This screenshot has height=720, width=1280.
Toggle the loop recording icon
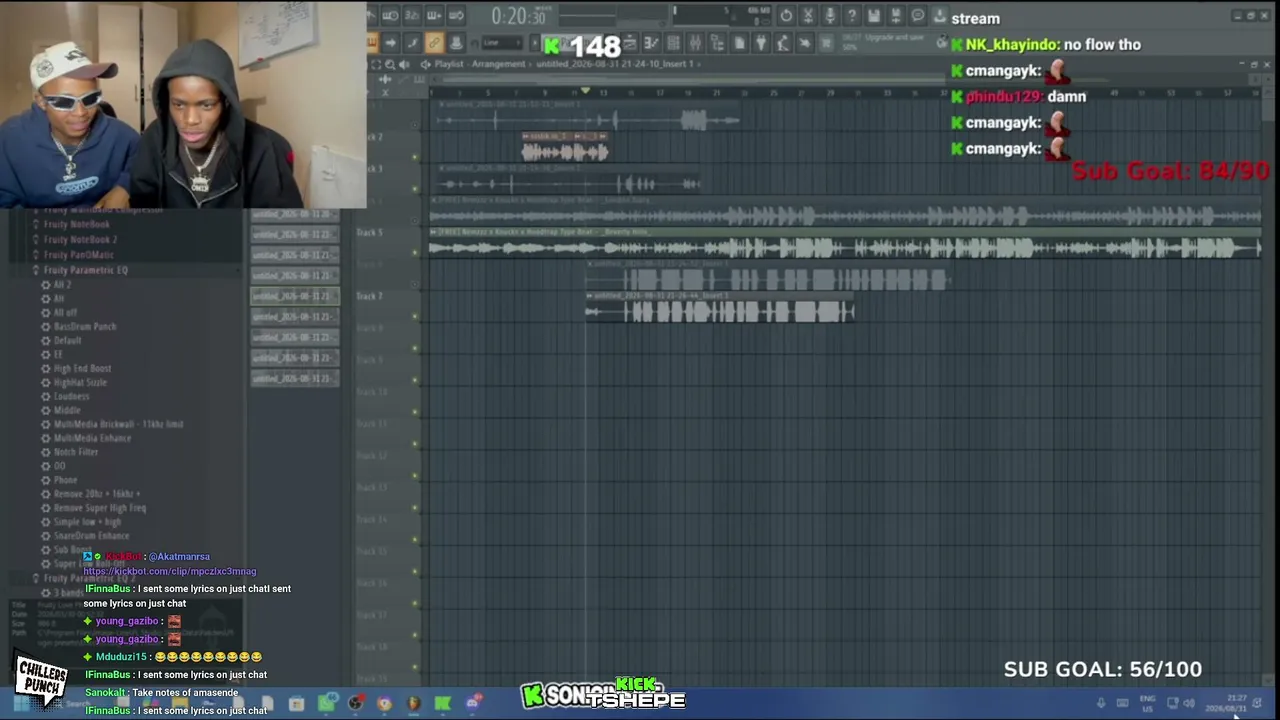(456, 16)
